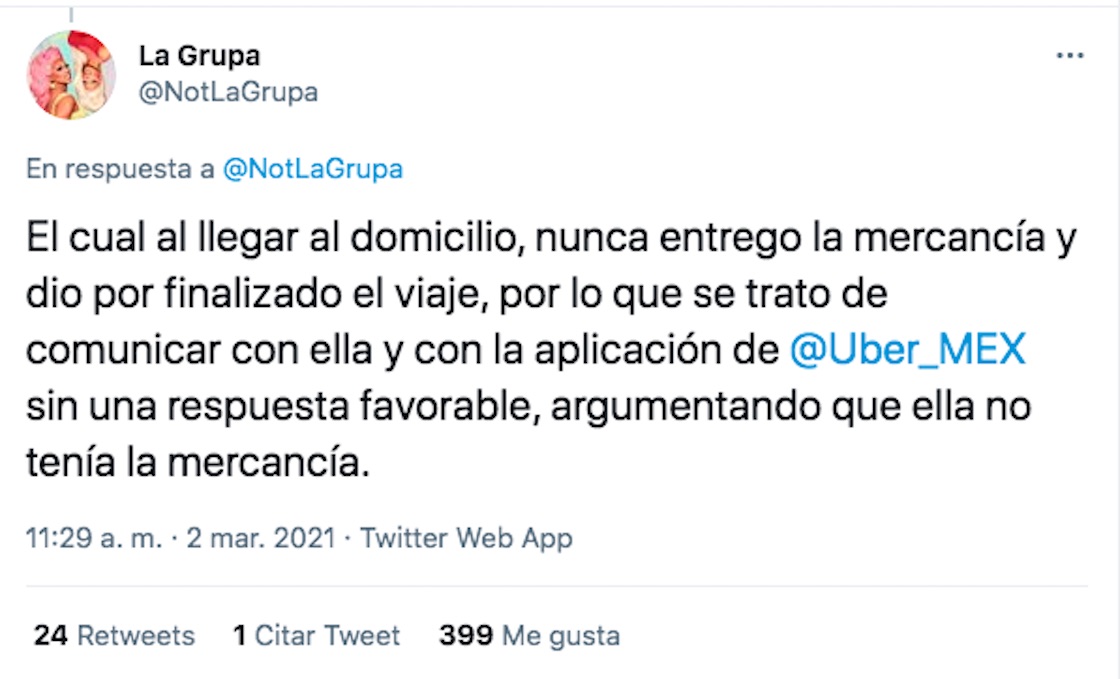Open the La Grupa display name
Screen dimensions: 1120x679
(x=199, y=56)
